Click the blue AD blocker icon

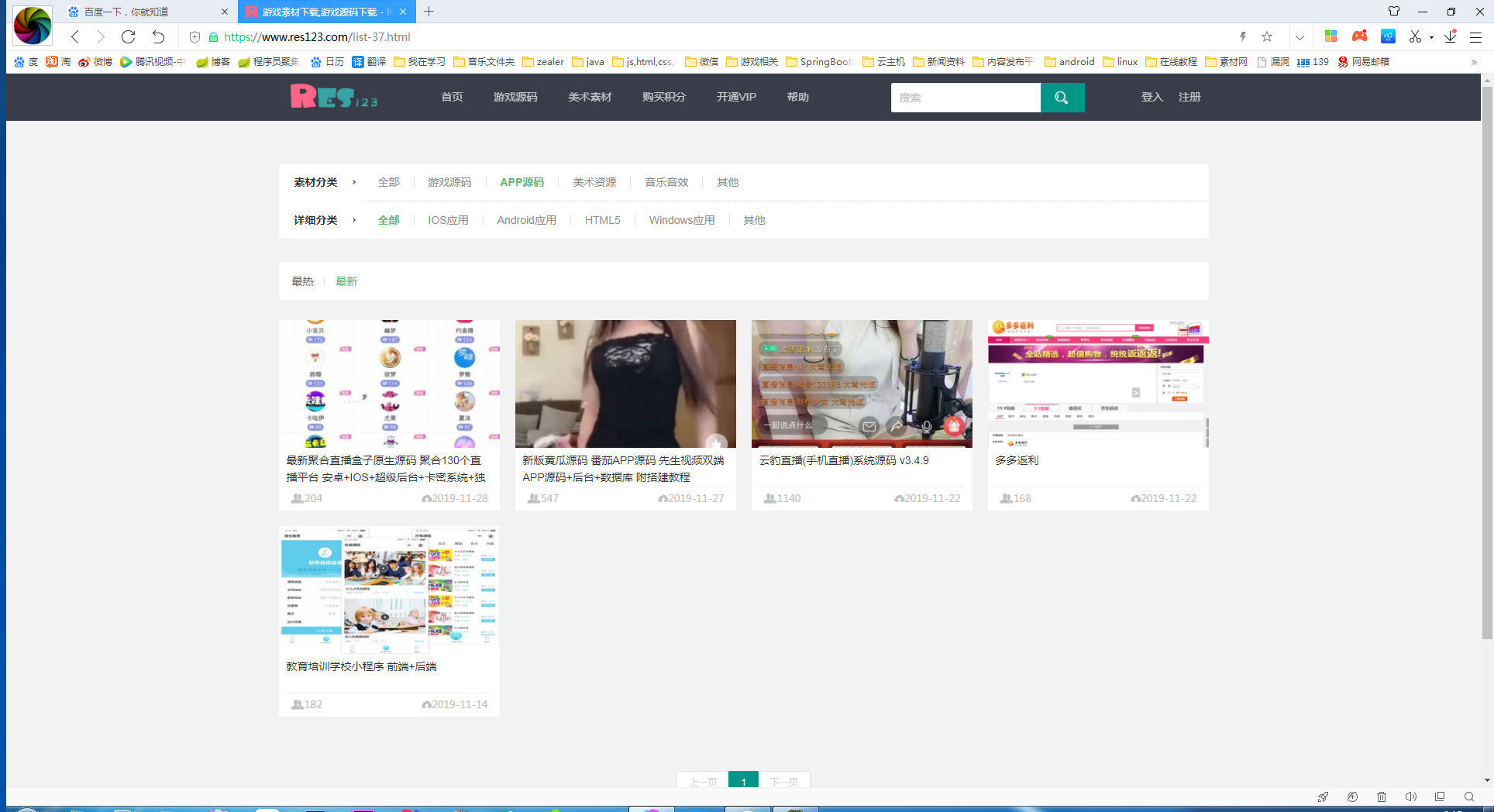click(1388, 36)
